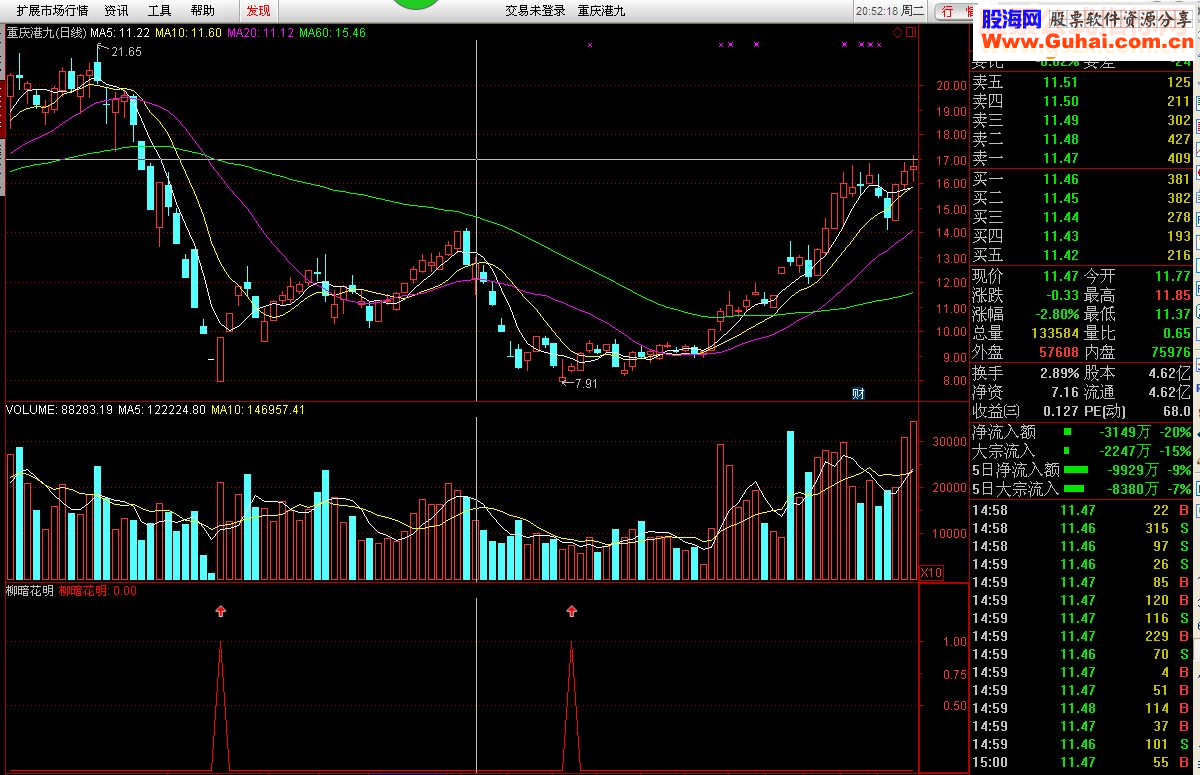This screenshot has height=775, width=1200.
Task: Open the 帮助 menu
Action: tap(202, 10)
